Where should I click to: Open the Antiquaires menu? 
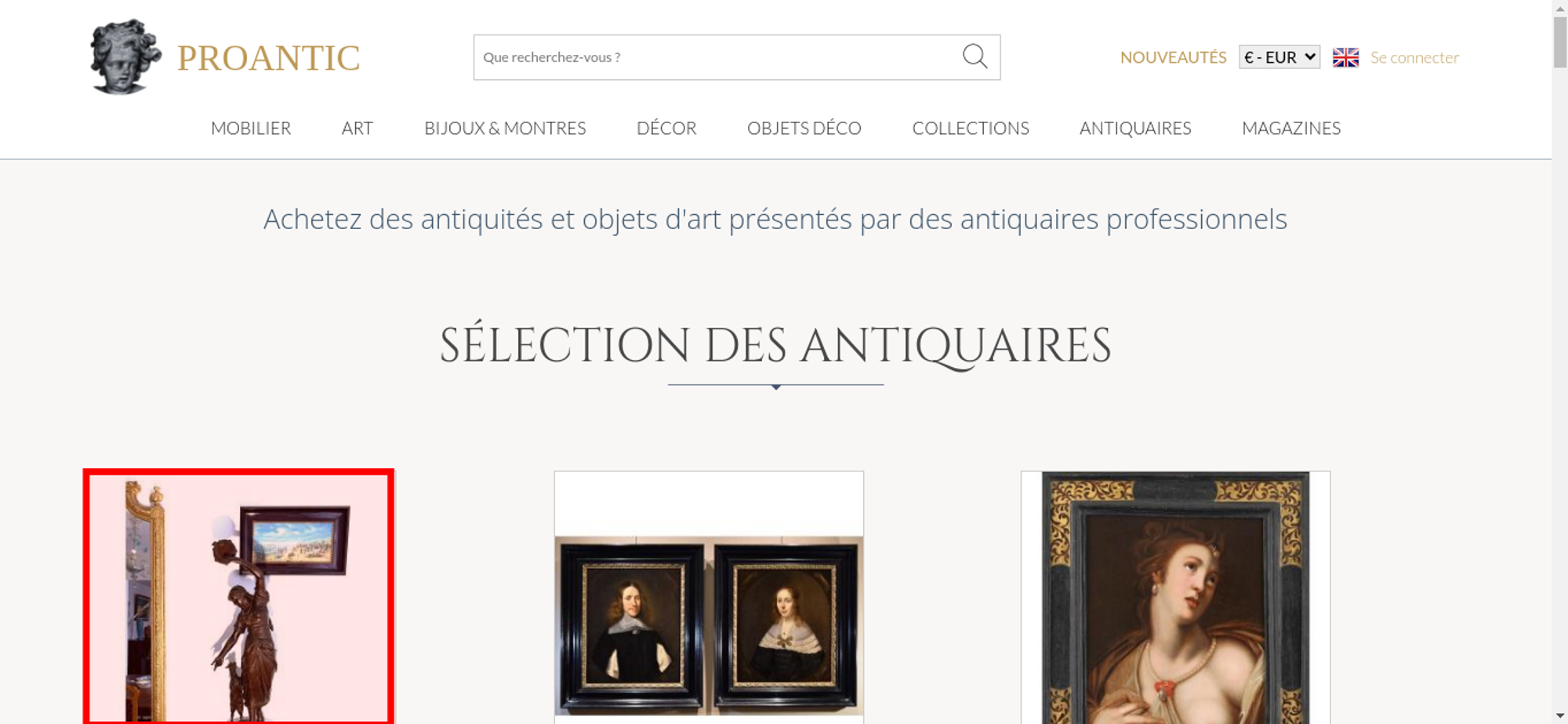coord(1135,128)
